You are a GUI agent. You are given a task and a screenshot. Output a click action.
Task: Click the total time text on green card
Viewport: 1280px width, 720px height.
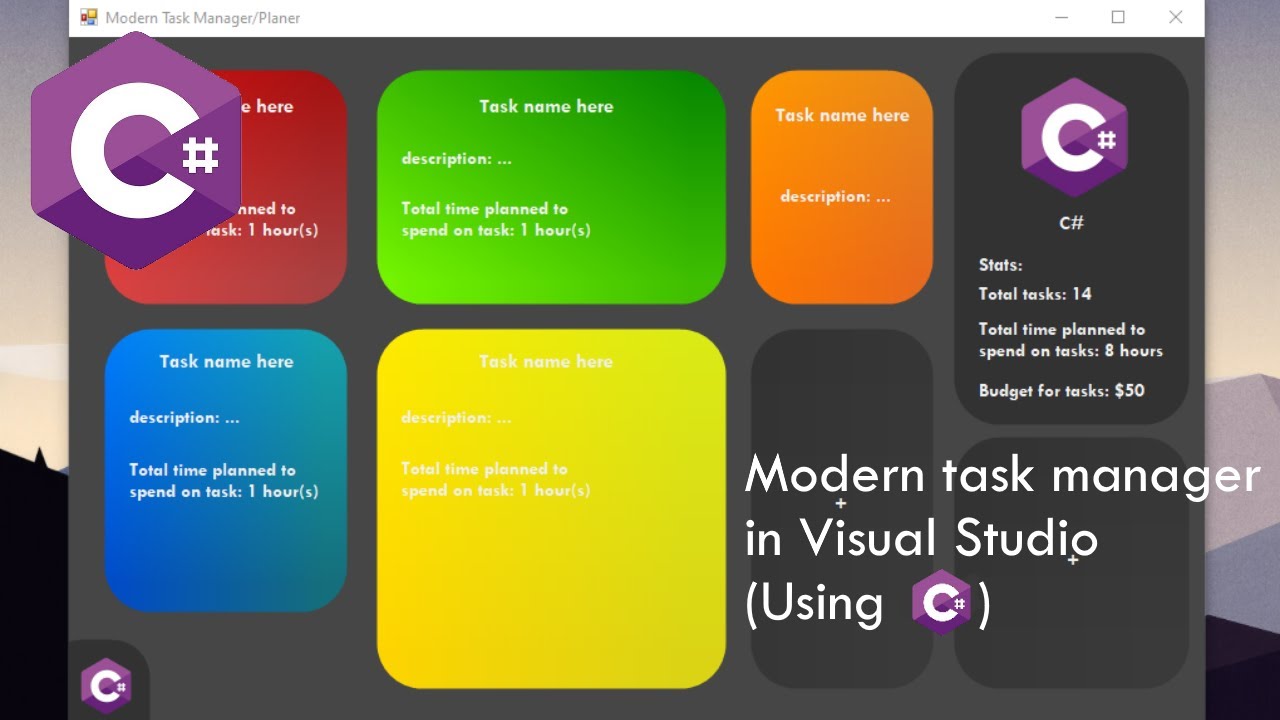[x=496, y=219]
